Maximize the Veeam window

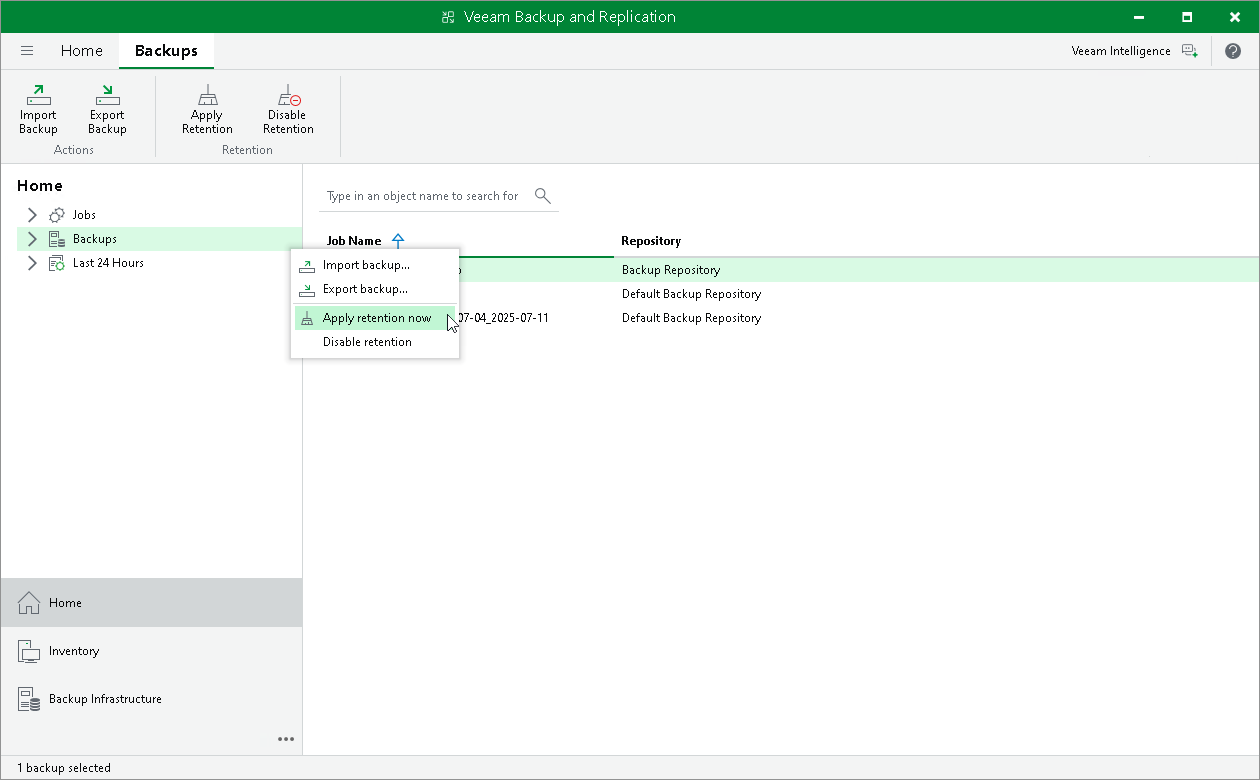(x=1187, y=17)
